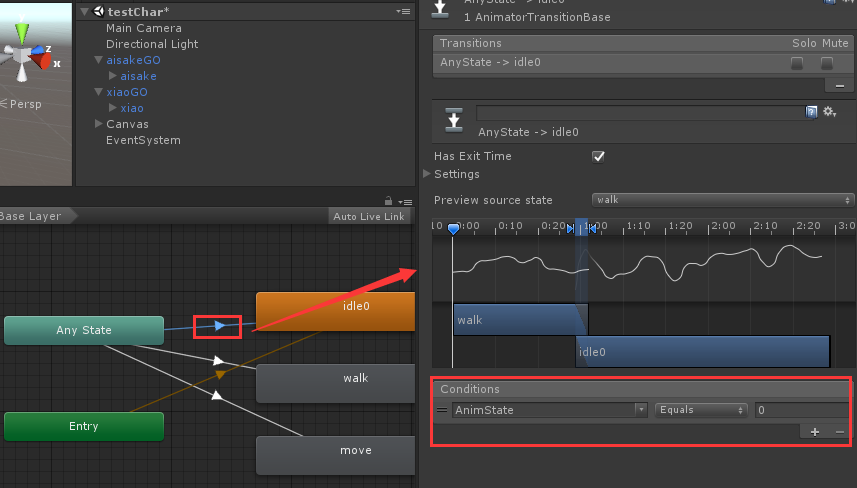Click the blue Z axis cone on gizmo

37,50
